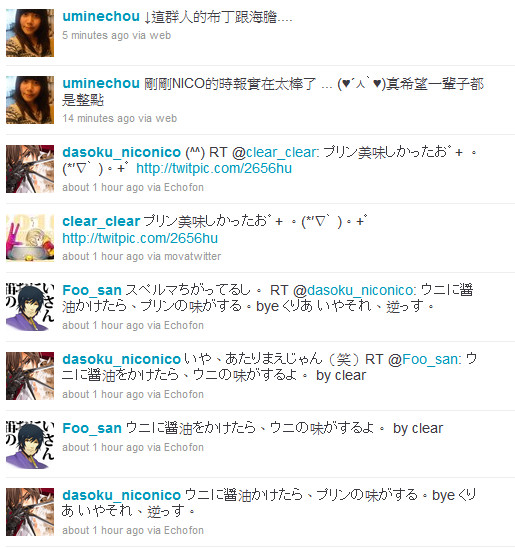This screenshot has width=515, height=549.
Task: Click '5 minutes ago' timestamp link
Action: (96, 35)
